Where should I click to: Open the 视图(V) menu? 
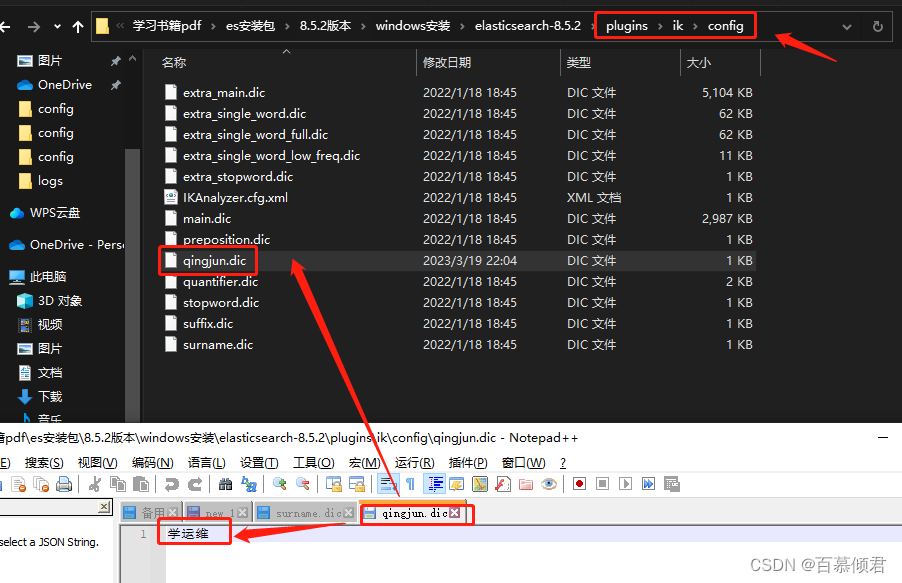point(97,463)
